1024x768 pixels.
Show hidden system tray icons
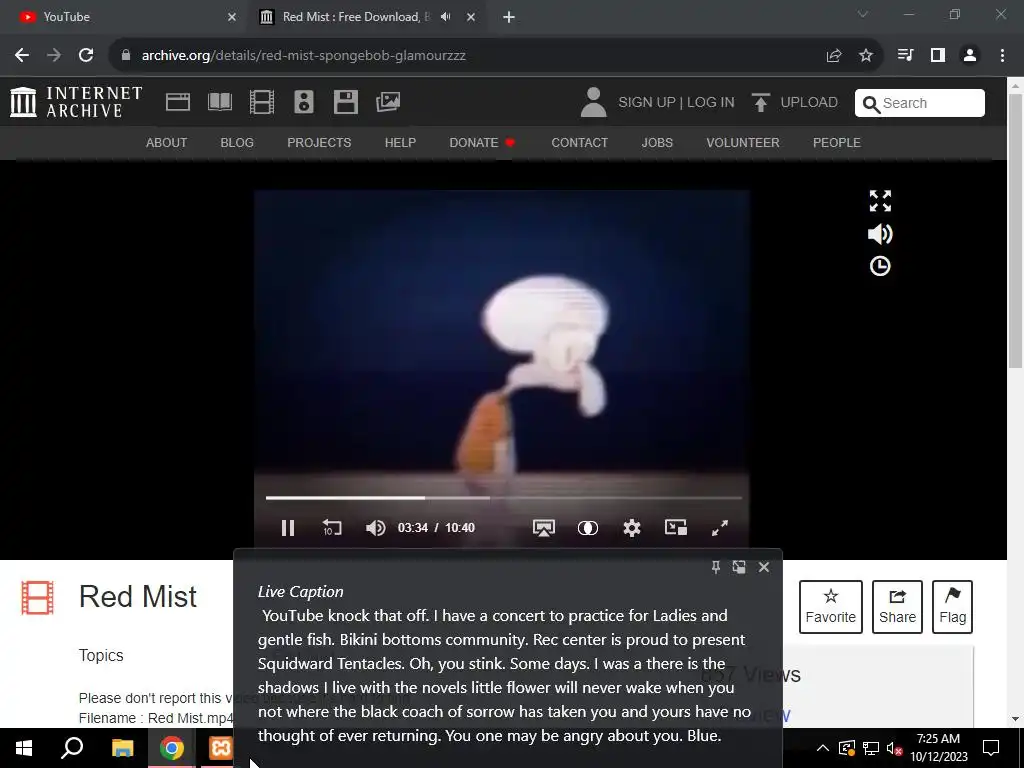point(823,748)
